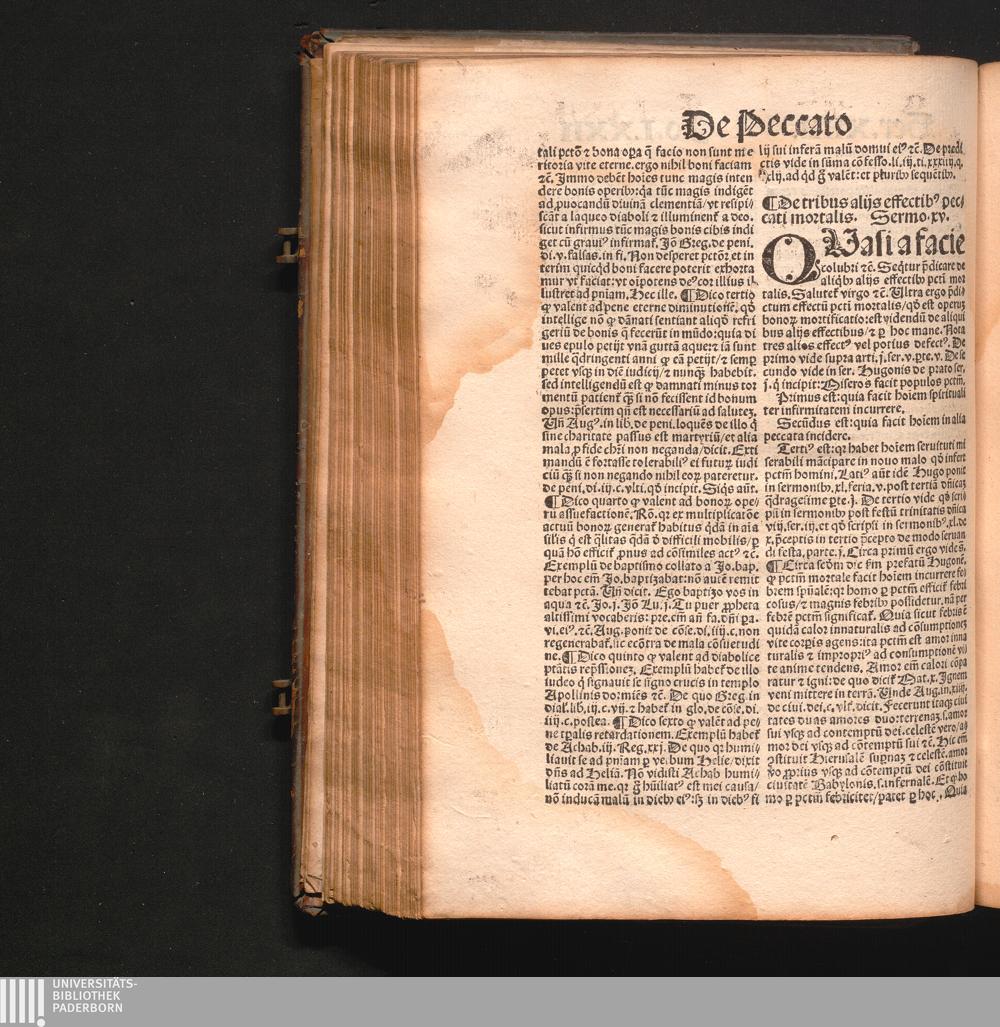Click the last line of the left column
Image resolution: width=1000 pixels, height=1027 pixels.
pos(644,799)
